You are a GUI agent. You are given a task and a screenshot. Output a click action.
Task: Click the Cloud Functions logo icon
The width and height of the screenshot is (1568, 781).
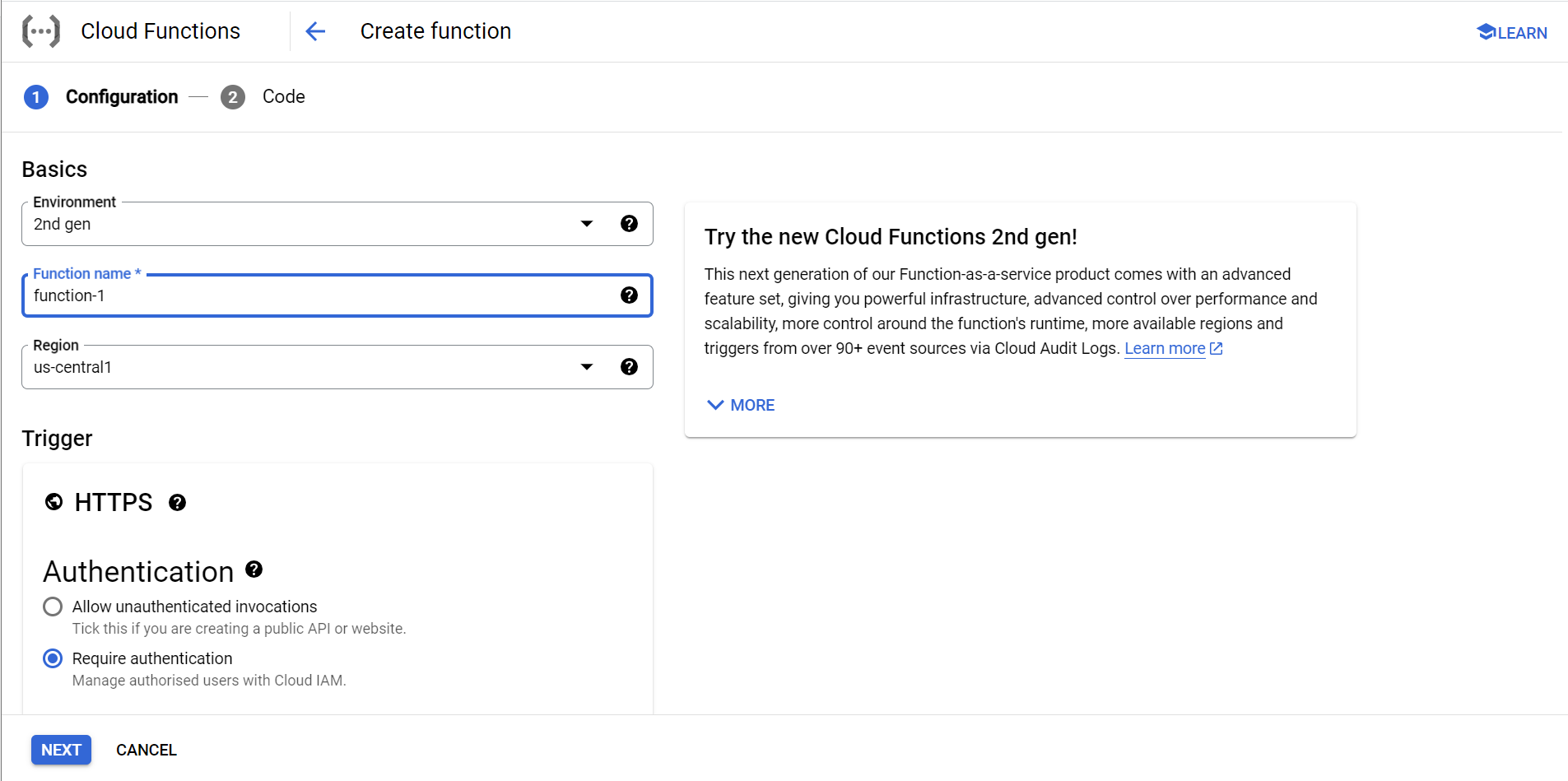pos(41,31)
